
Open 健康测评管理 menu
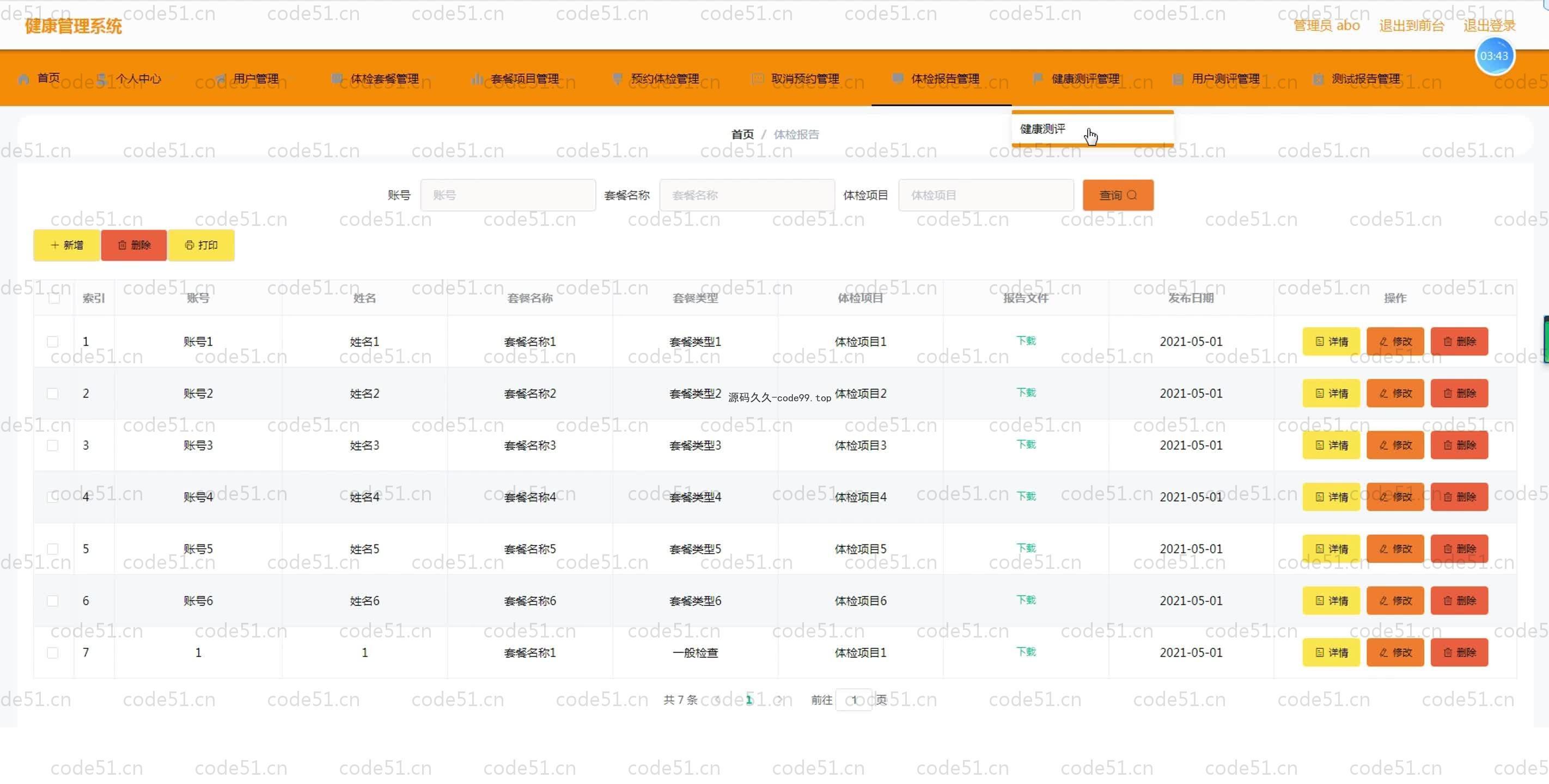[1076, 78]
